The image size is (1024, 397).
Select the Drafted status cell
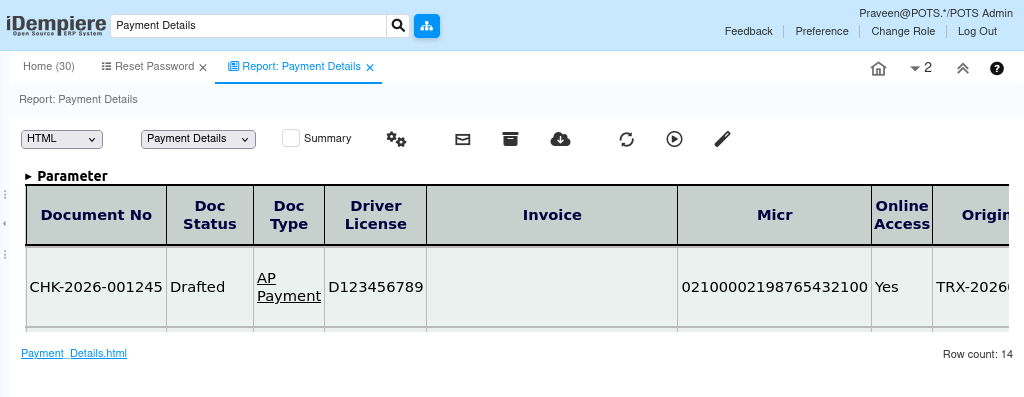(210, 287)
